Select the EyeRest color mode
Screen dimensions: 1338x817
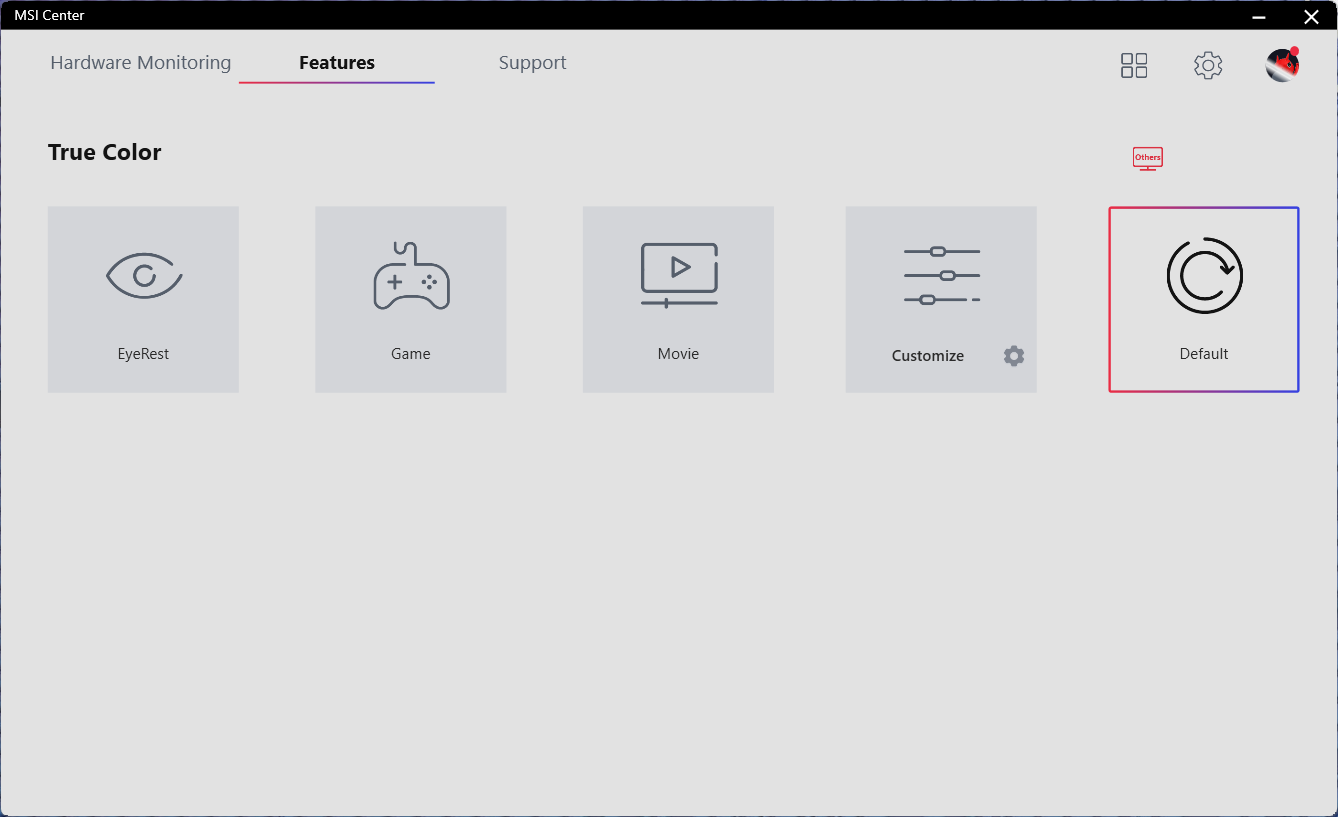point(143,299)
